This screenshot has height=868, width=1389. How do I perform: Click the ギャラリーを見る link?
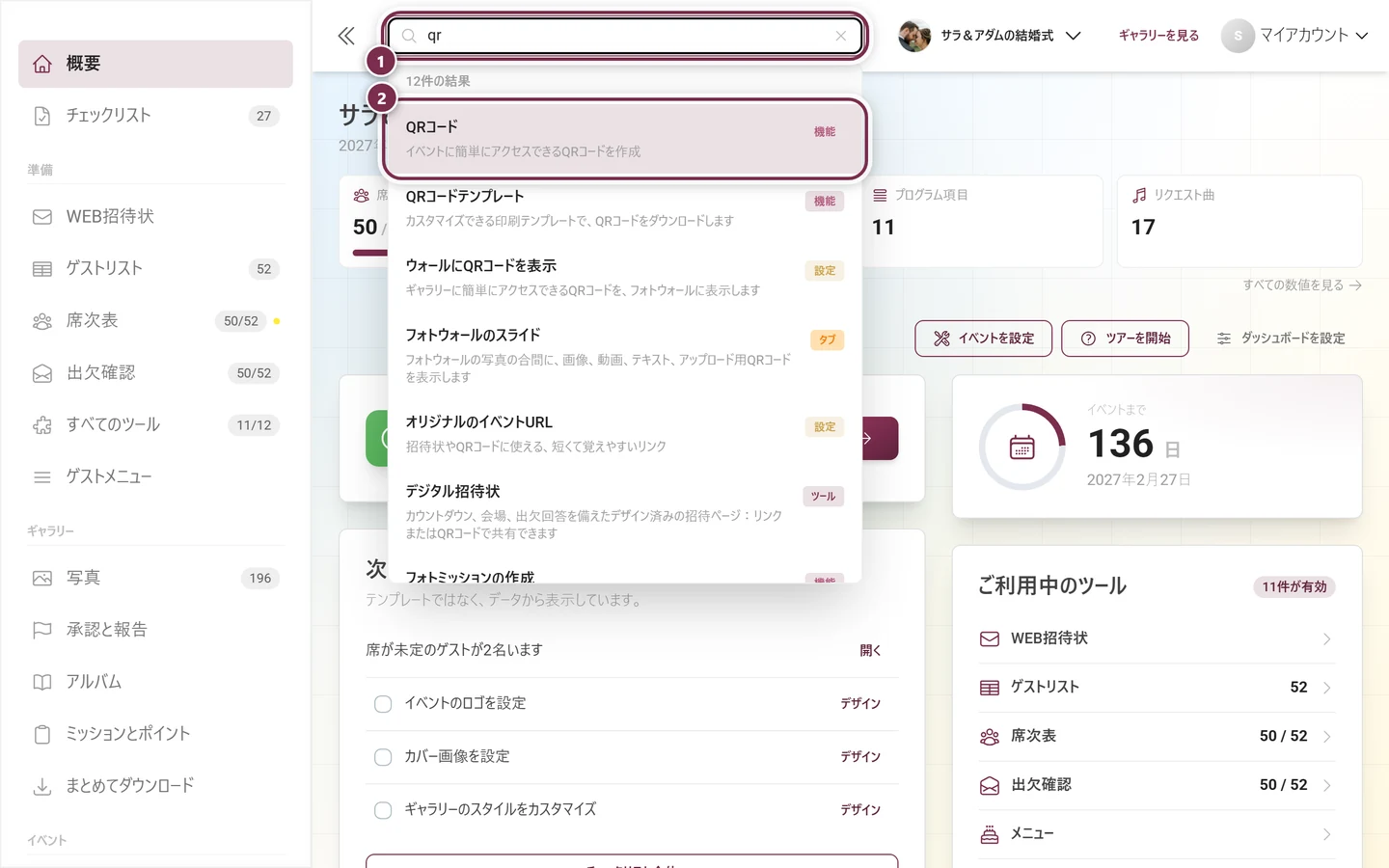tap(1158, 36)
